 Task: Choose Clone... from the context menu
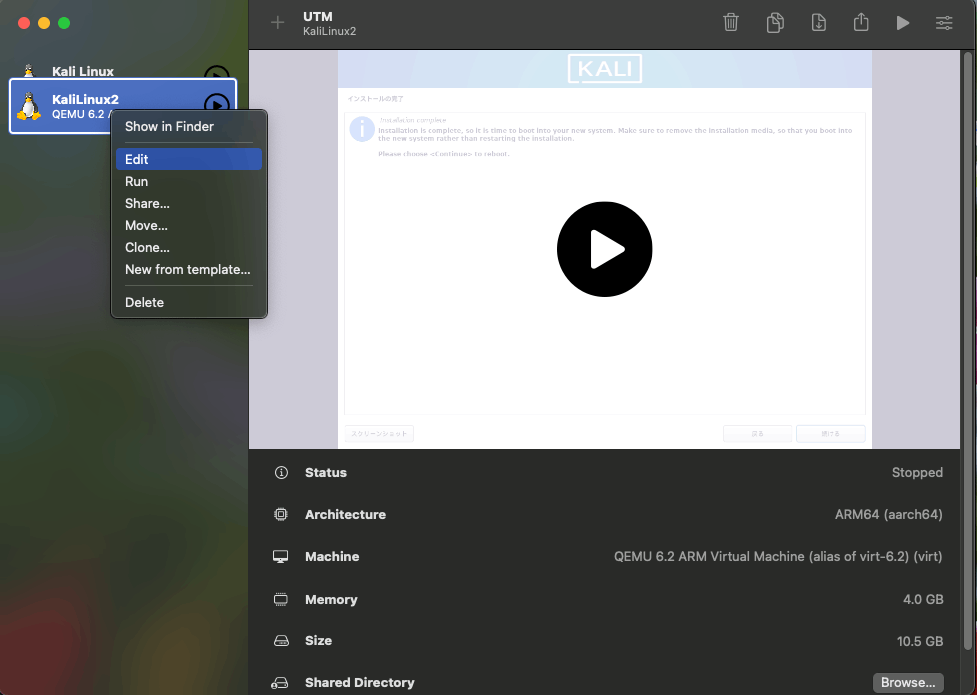(x=188, y=247)
